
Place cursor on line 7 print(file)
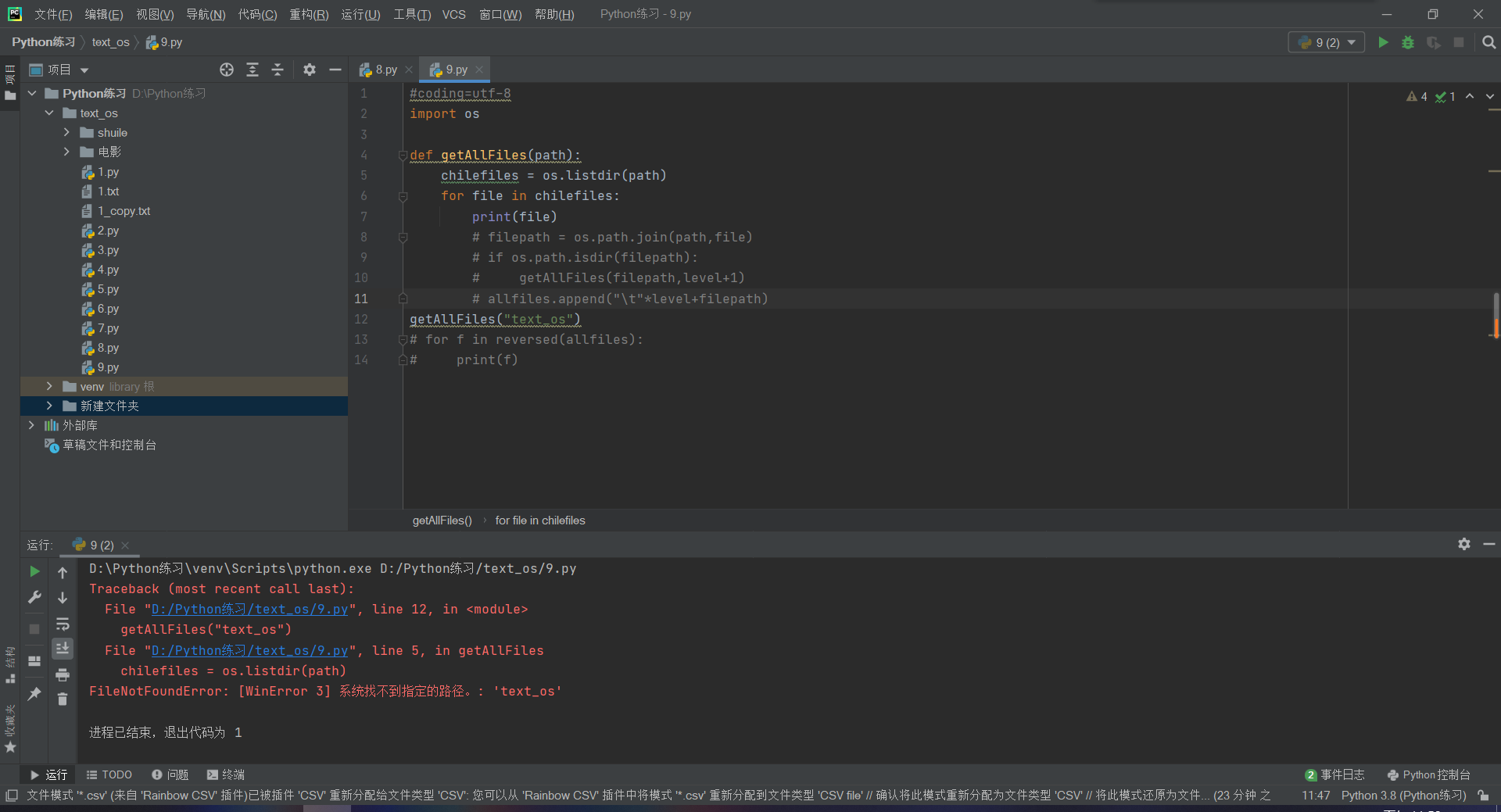pyautogui.click(x=514, y=216)
